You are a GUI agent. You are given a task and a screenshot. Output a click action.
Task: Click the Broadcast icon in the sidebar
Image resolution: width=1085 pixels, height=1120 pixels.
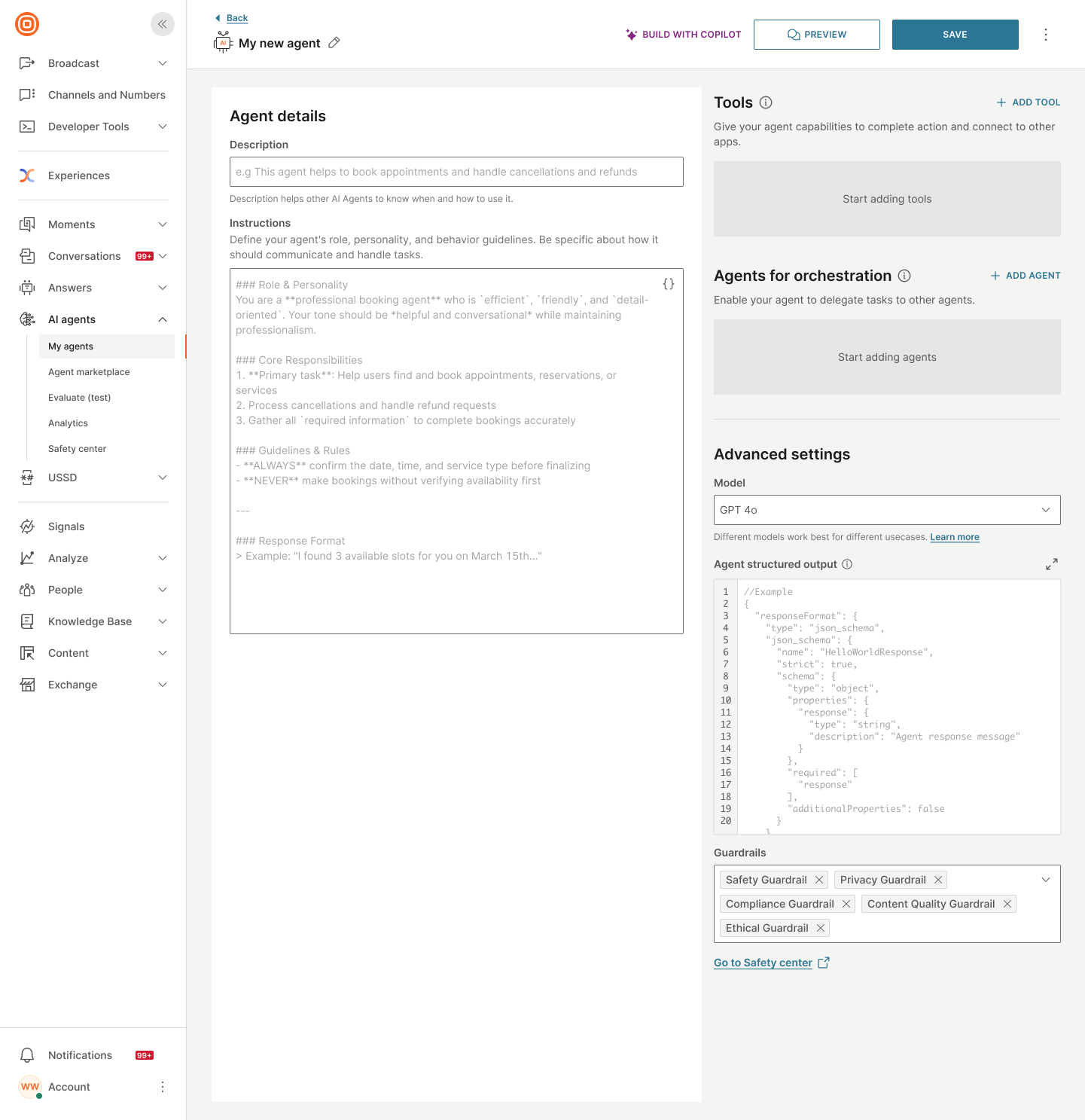tap(27, 63)
